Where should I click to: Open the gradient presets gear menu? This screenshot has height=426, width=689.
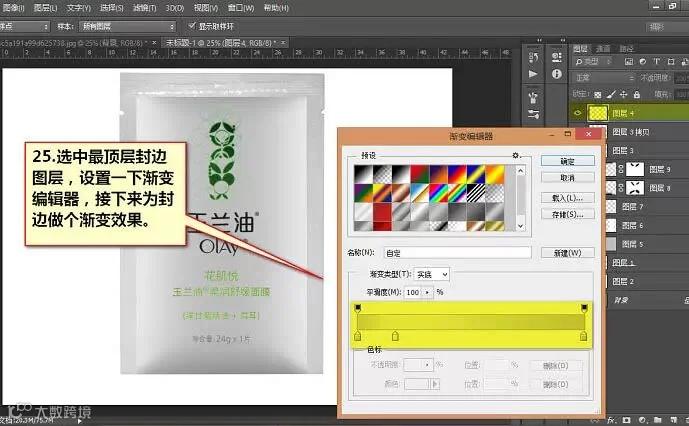click(516, 155)
